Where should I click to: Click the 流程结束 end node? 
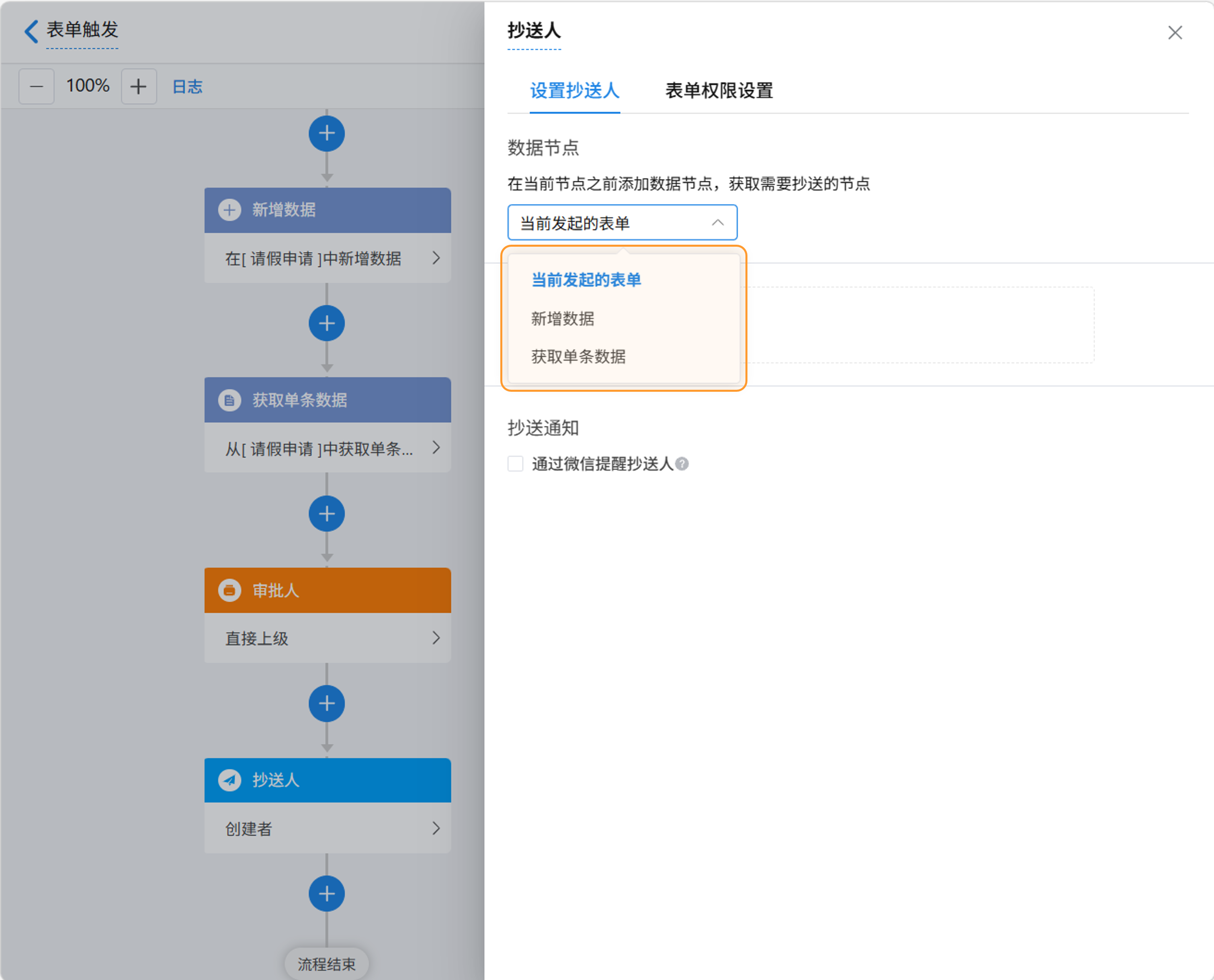pos(326,964)
